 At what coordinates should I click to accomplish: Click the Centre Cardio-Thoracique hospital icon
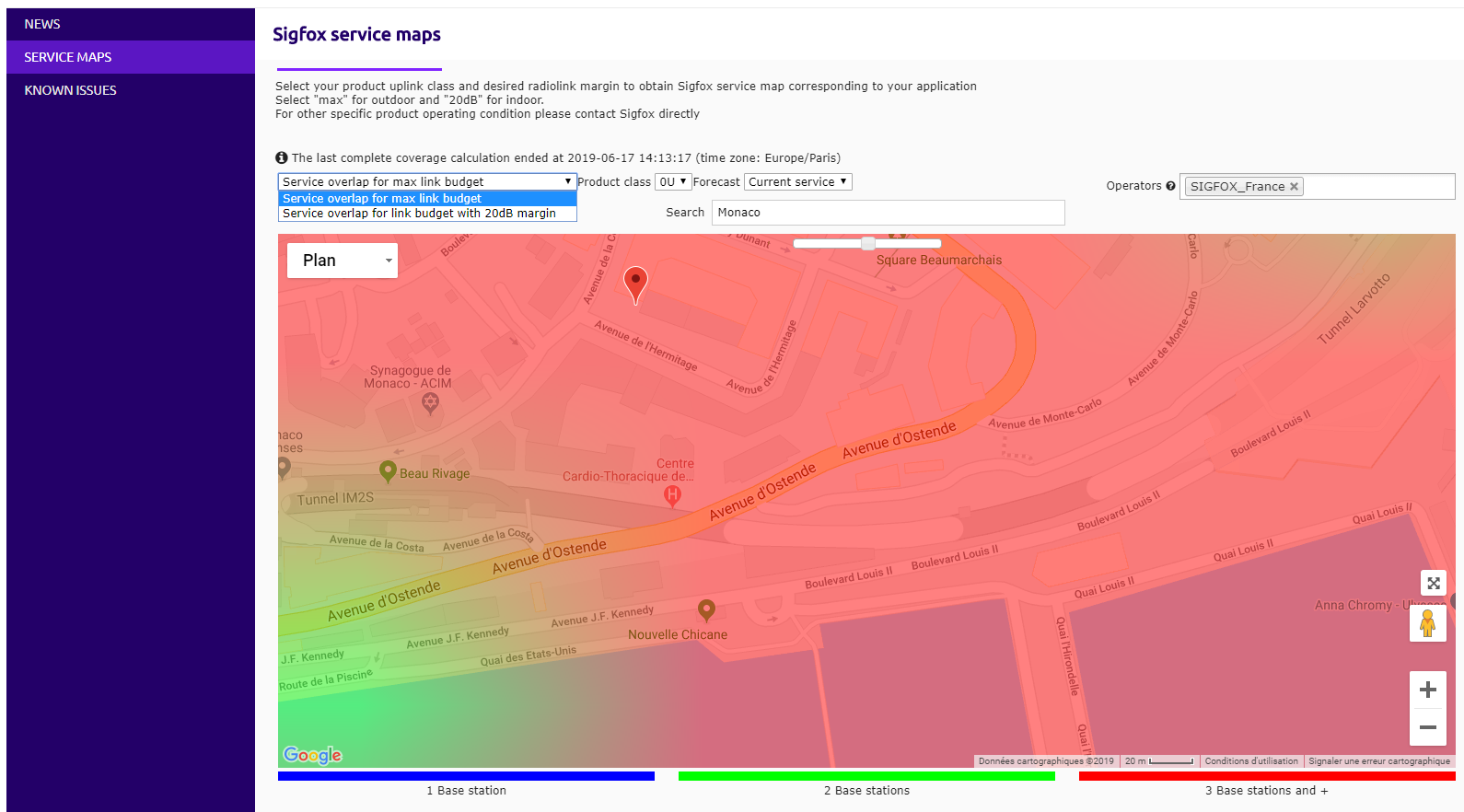coord(673,495)
